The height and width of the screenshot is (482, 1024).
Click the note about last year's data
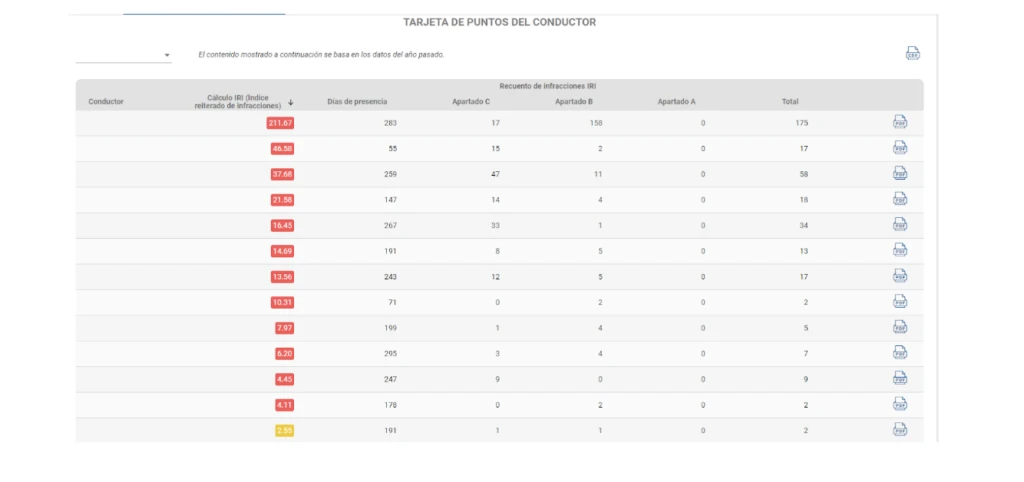[x=321, y=55]
